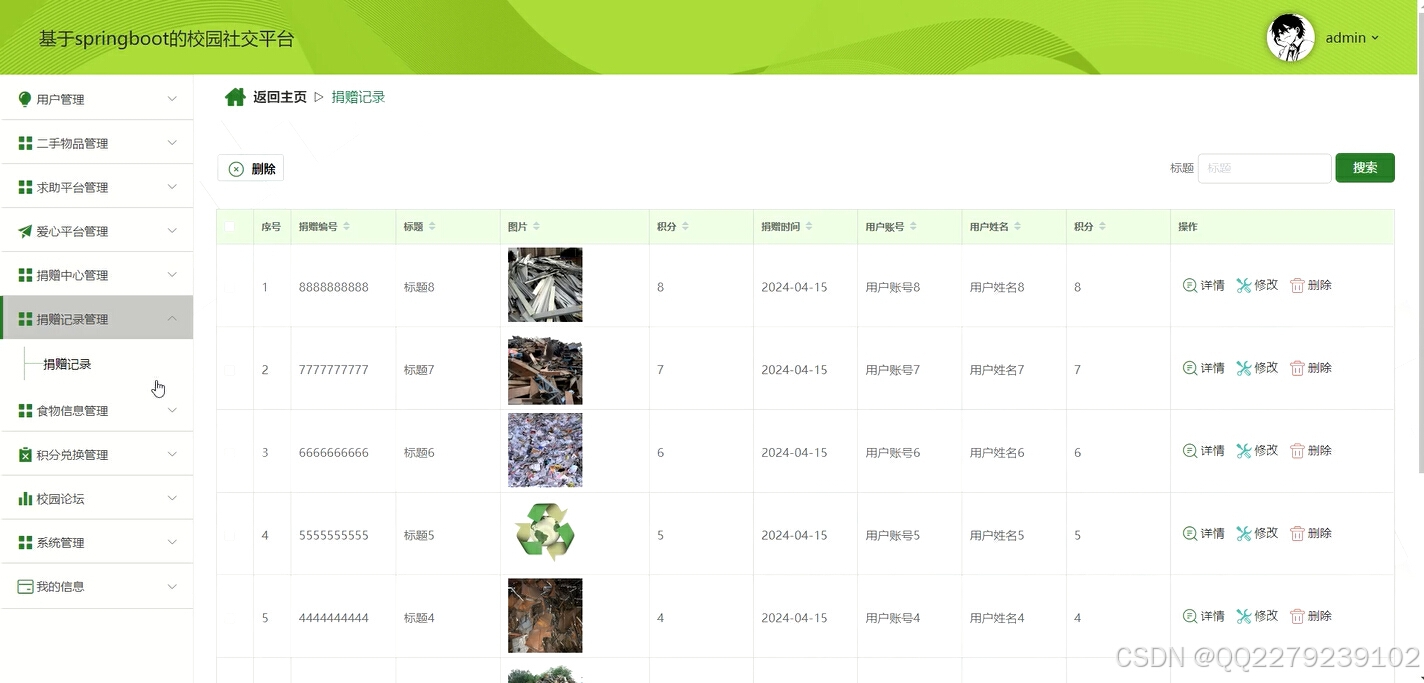Open 爱心平台管理 via its paper-plane icon
The height and width of the screenshot is (683, 1424).
tap(23, 230)
